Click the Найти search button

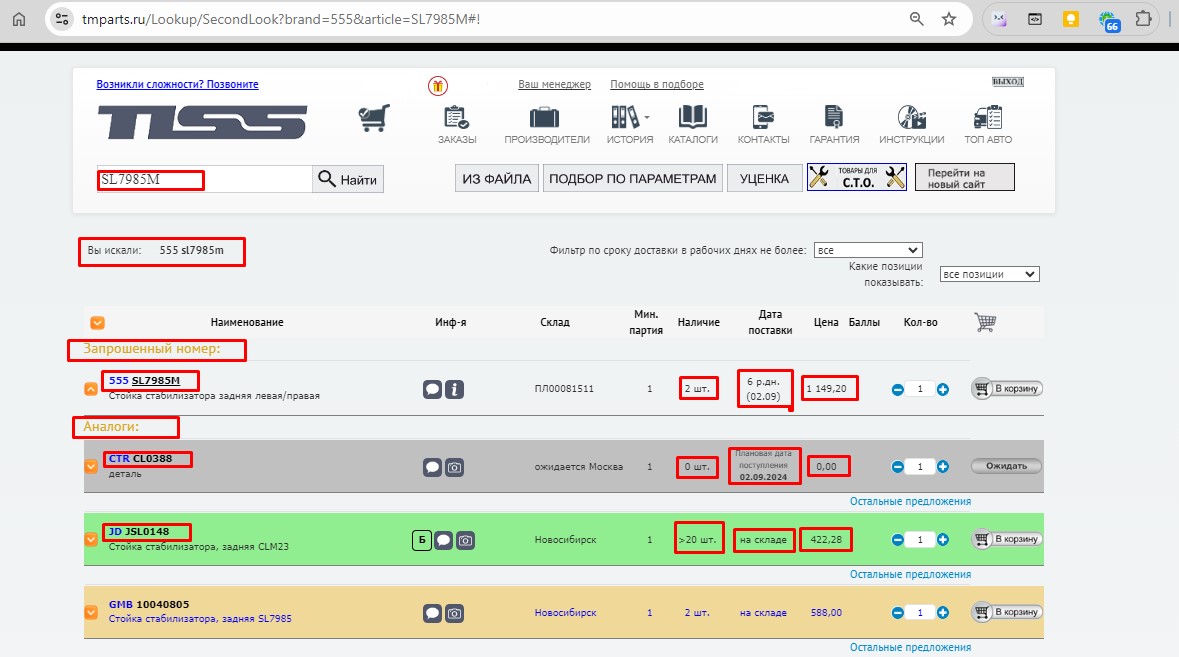(347, 179)
